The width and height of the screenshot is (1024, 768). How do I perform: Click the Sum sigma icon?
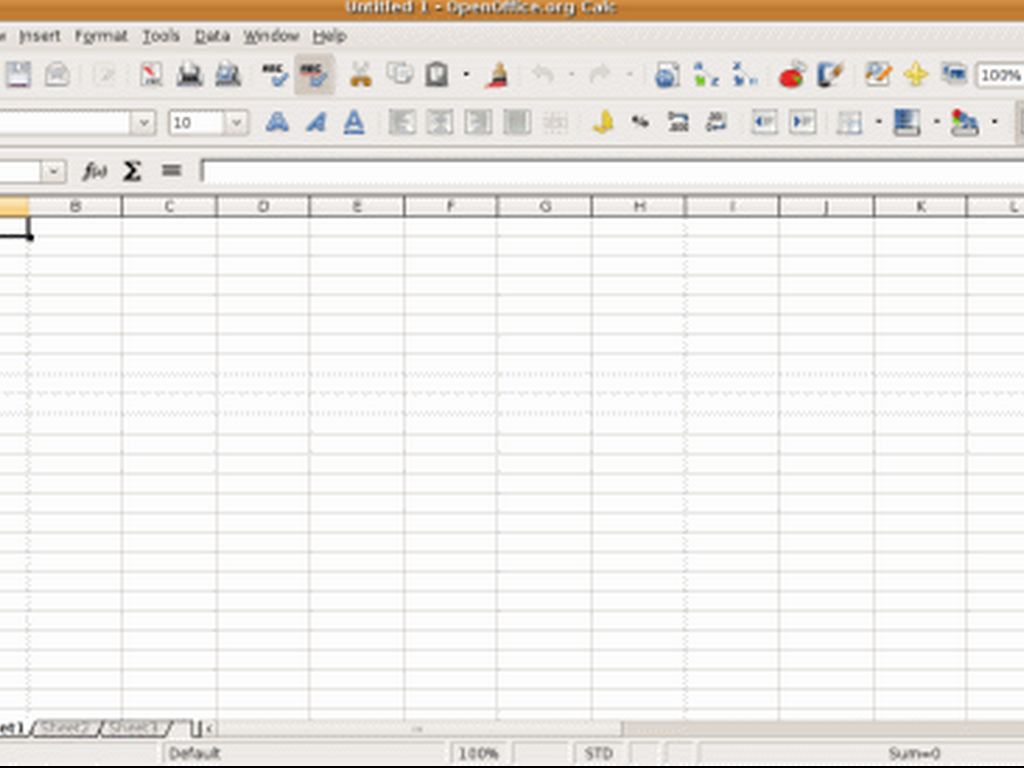pos(132,171)
